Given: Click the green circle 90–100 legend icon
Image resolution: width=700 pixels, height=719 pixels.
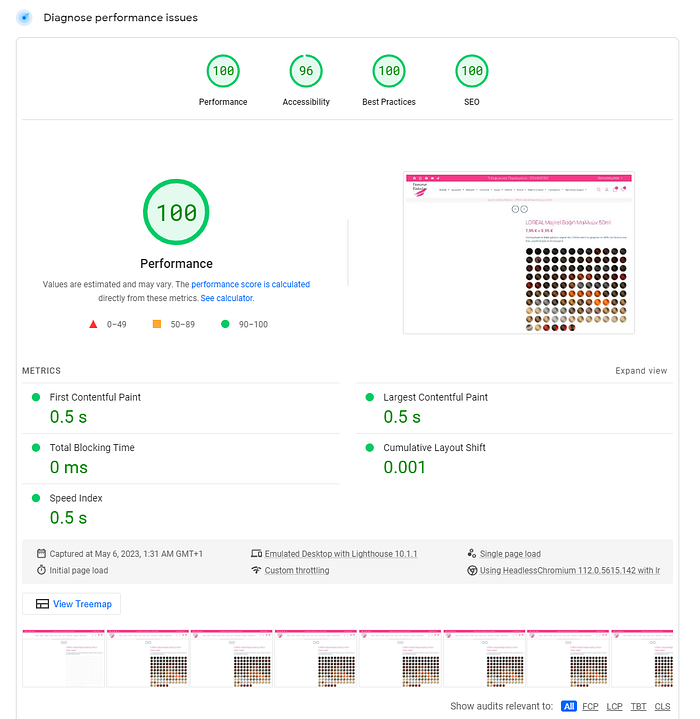Looking at the screenshot, I should [x=225, y=324].
